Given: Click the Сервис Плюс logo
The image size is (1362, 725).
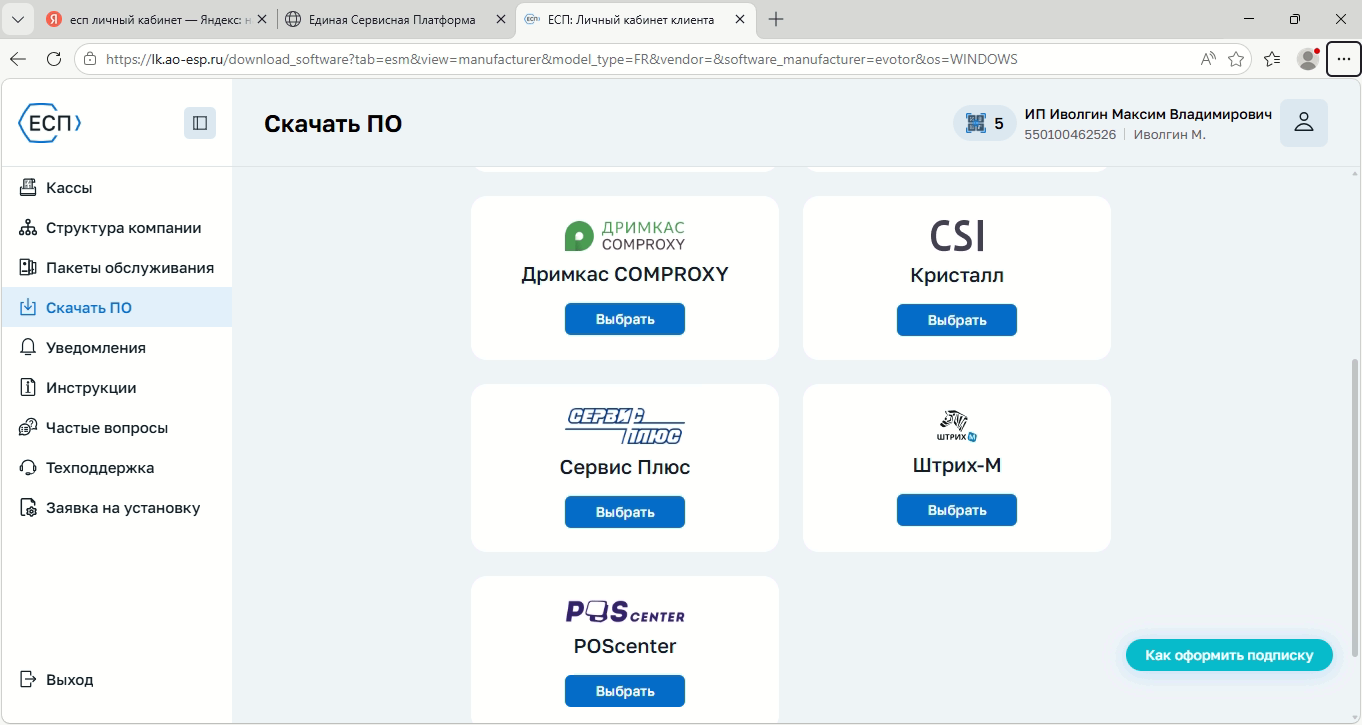Looking at the screenshot, I should point(625,426).
